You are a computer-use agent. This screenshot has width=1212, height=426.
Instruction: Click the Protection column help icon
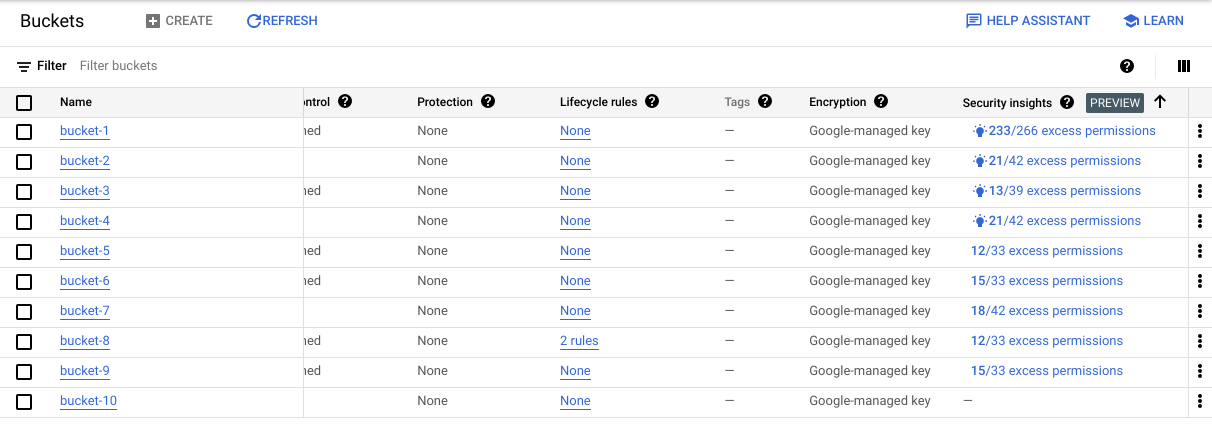pyautogui.click(x=488, y=102)
